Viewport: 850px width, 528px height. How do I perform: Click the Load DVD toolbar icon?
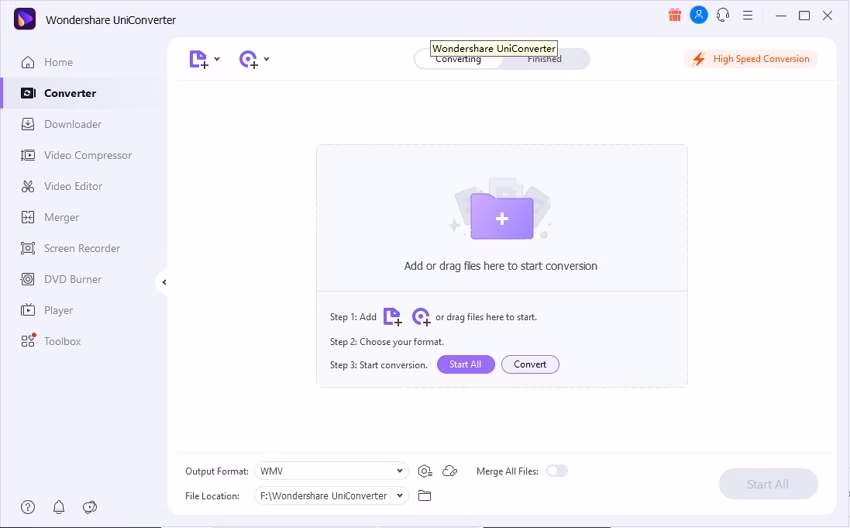pos(248,59)
